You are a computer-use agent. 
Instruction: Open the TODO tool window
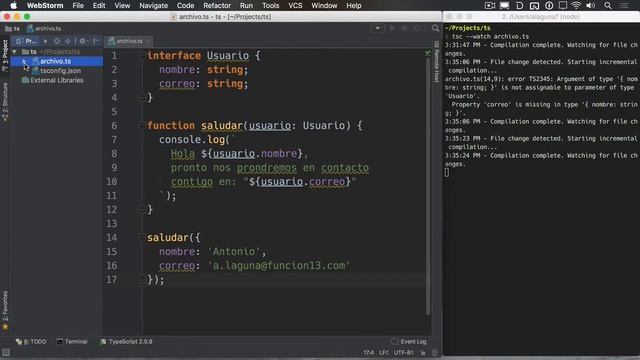click(x=31, y=342)
